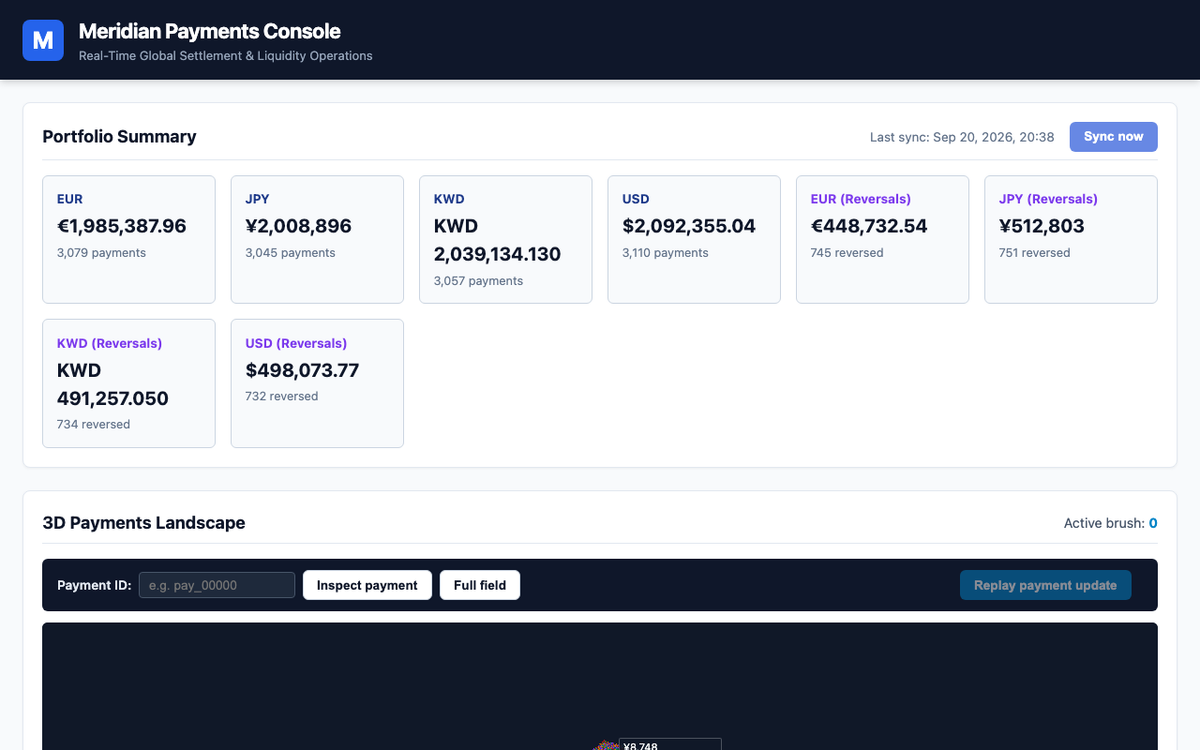
Task: Select the KWD 2,039,134.130 card
Action: coord(506,240)
